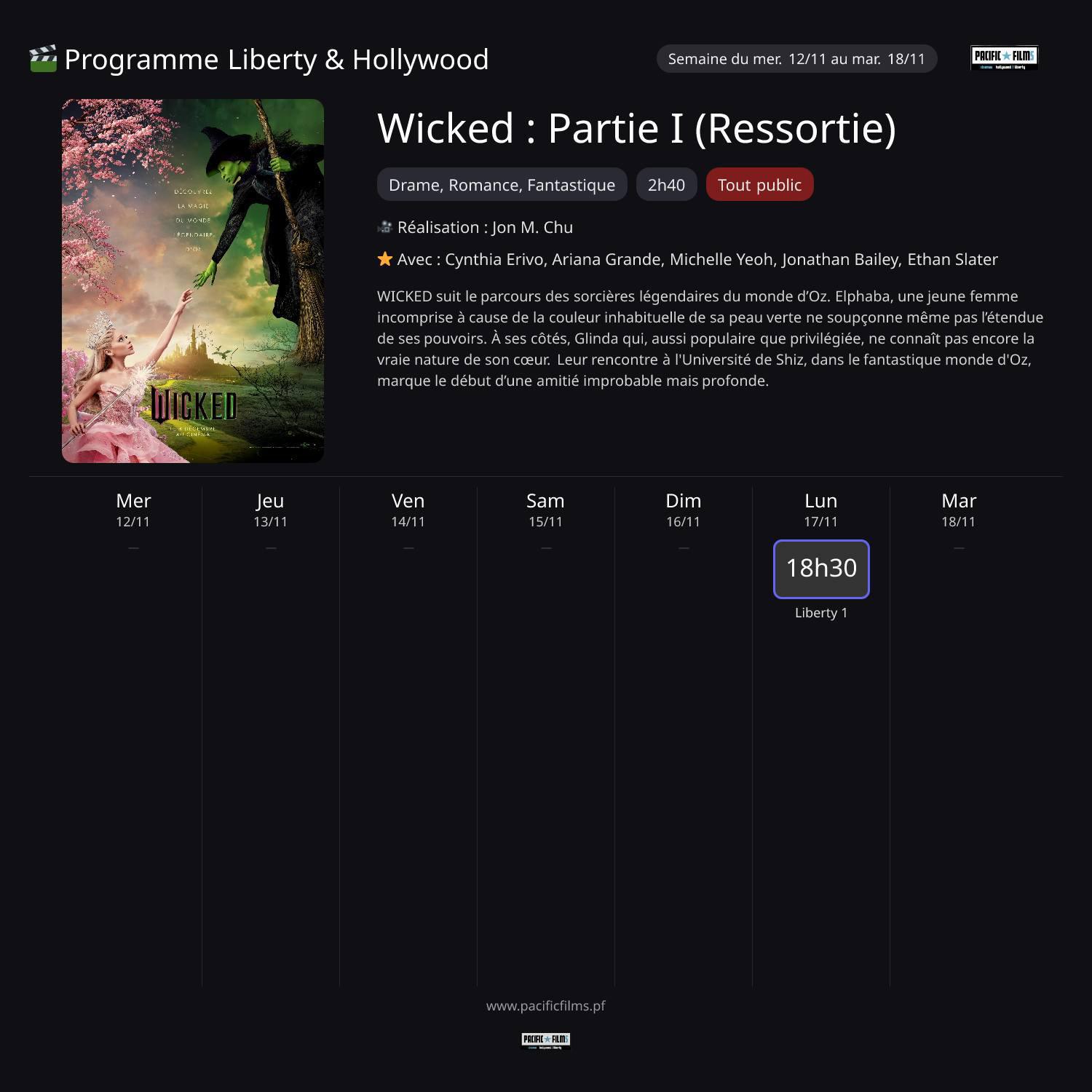Select the Lun 17/11 day header
The height and width of the screenshot is (1092, 1092).
coord(821,510)
